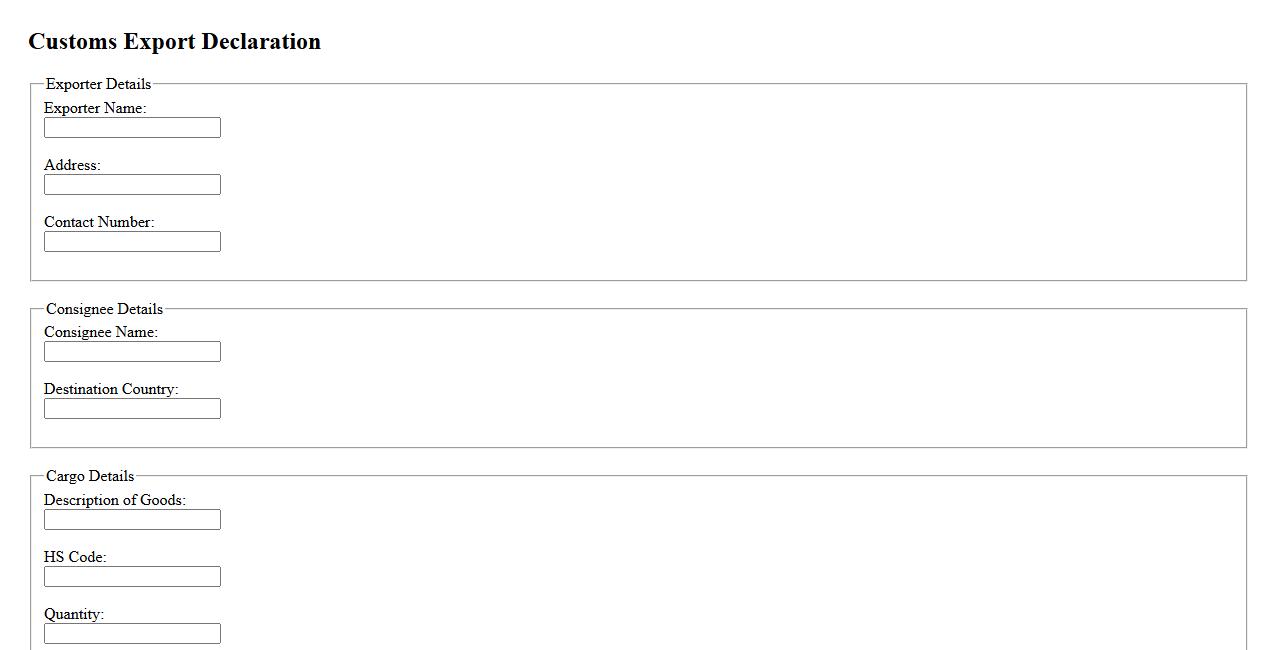This screenshot has width=1278, height=650.
Task: Click the "Address:" label text
Action: pos(72,165)
